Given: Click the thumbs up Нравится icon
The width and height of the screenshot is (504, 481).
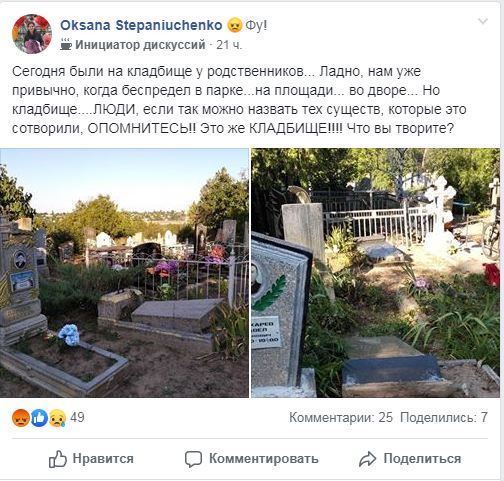Looking at the screenshot, I should [x=58, y=459].
